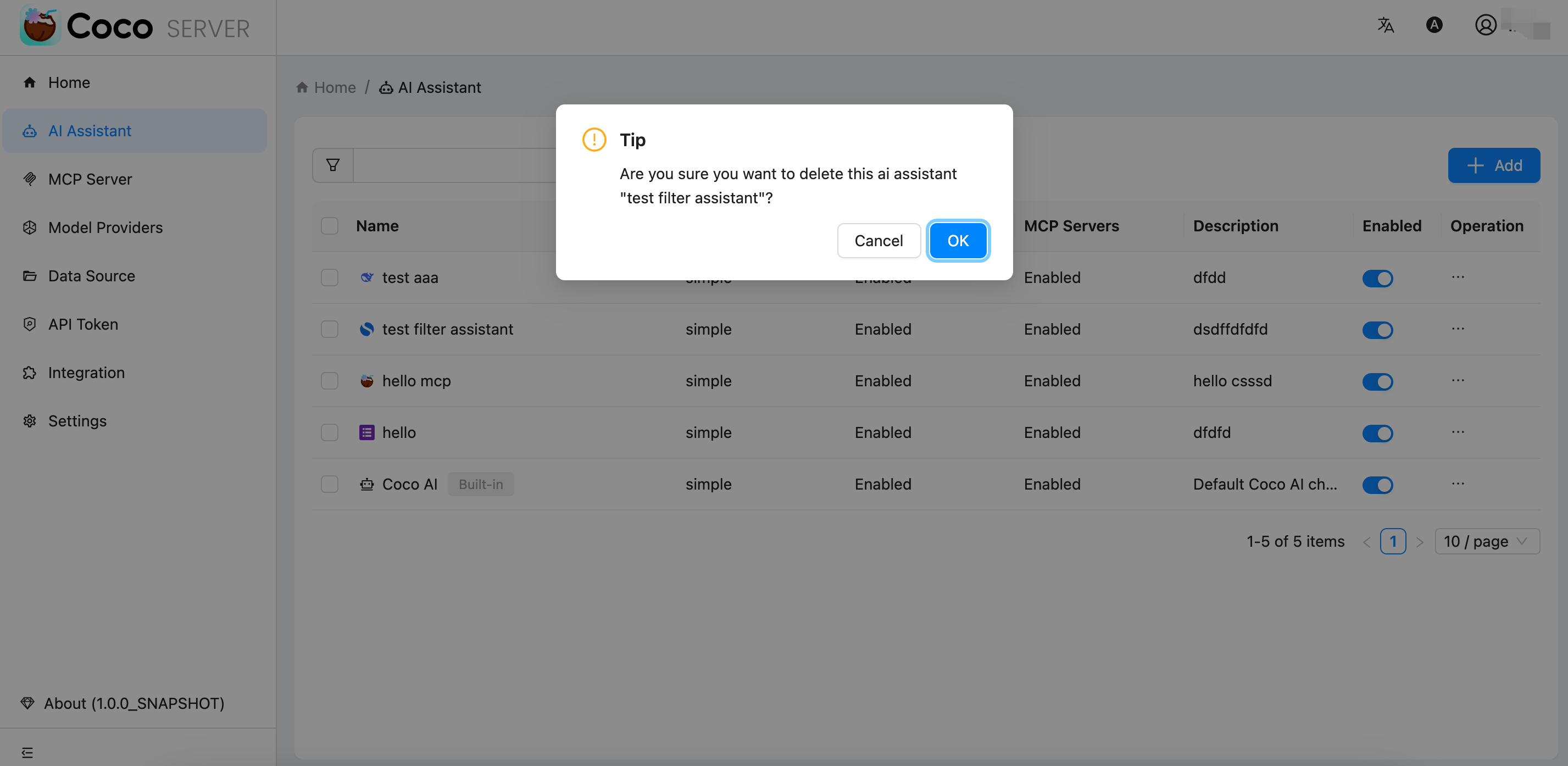The image size is (1568, 766).
Task: Open operations menu for hello mcp
Action: tap(1458, 381)
